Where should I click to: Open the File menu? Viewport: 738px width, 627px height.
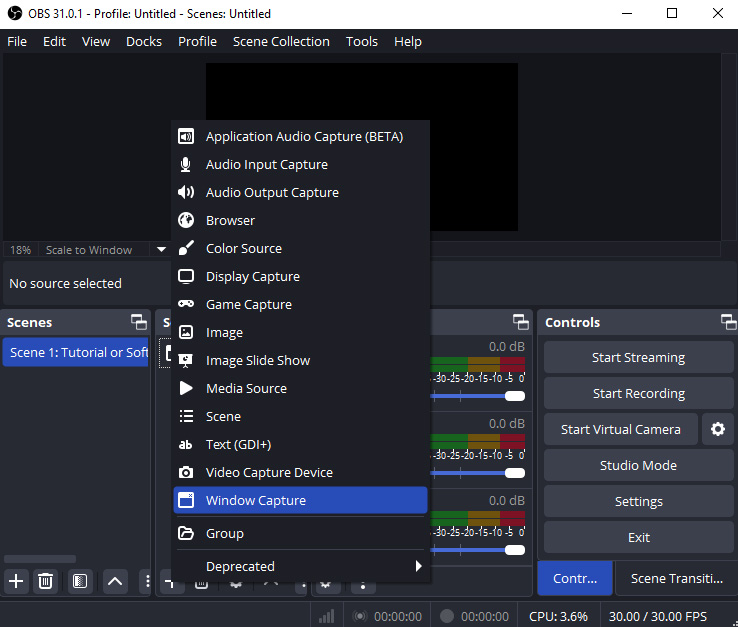click(17, 41)
